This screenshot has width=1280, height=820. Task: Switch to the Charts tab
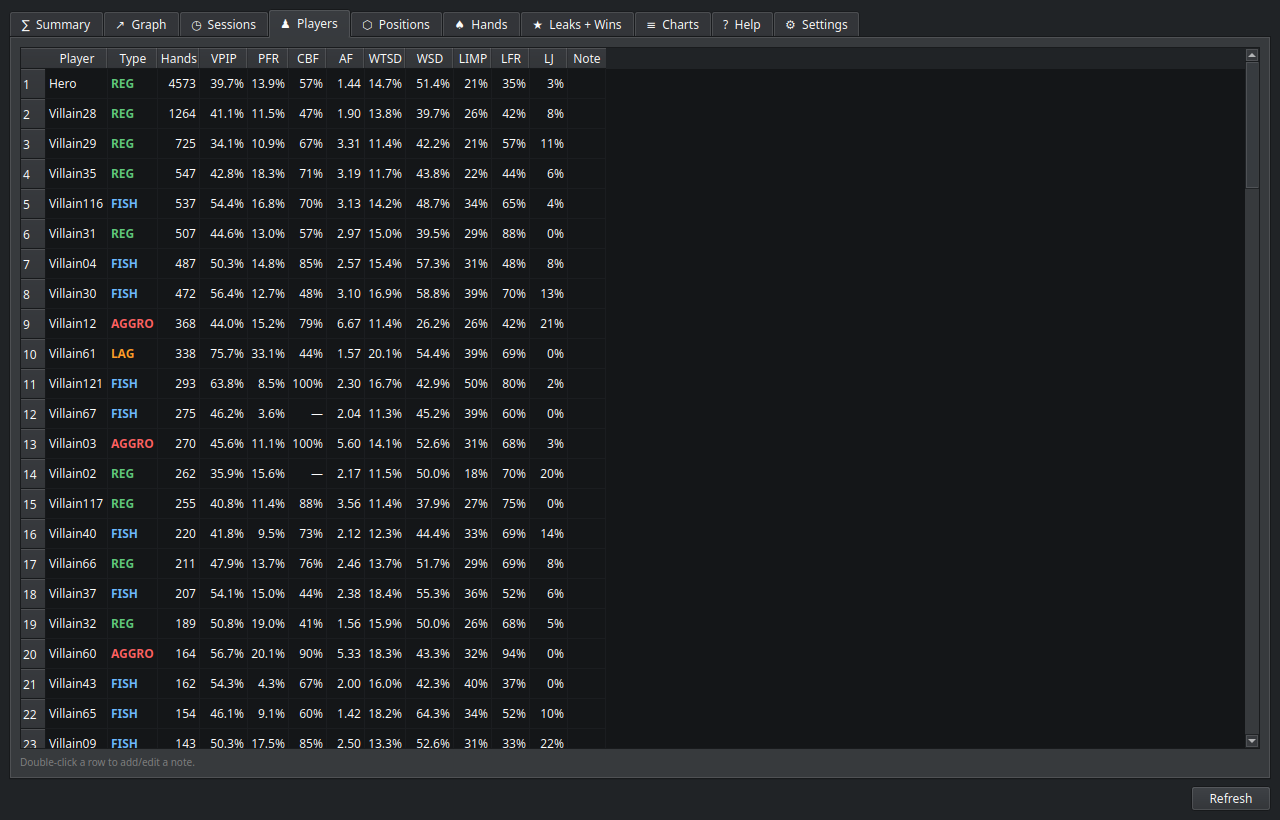pos(673,24)
